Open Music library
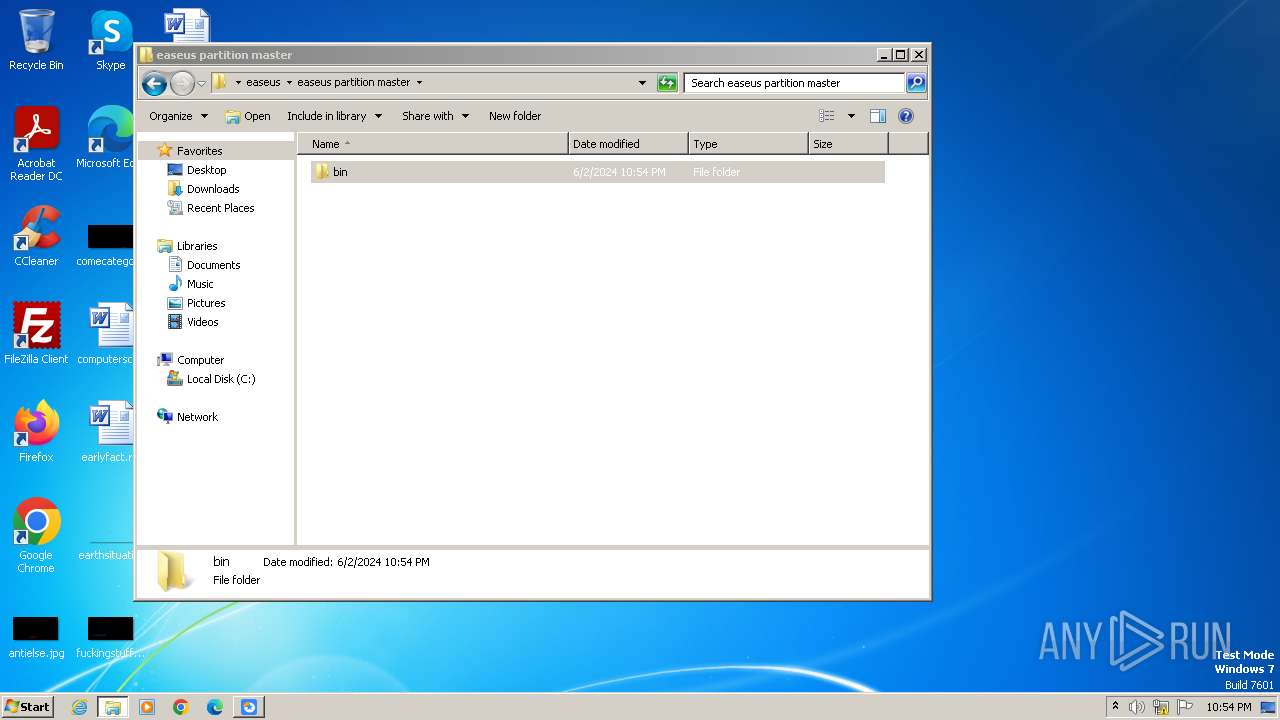This screenshot has width=1280, height=720. click(x=200, y=284)
